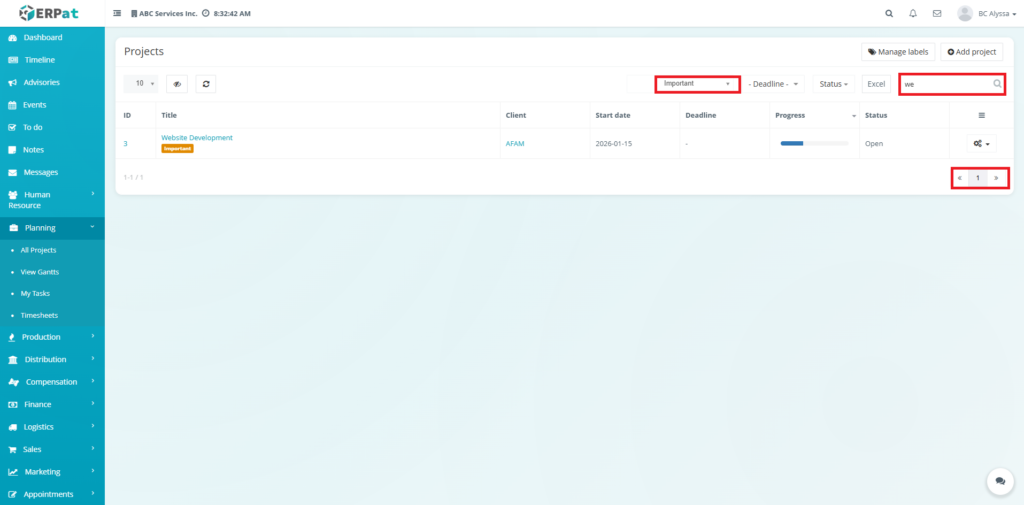
Task: Expand the Status filter dropdown
Action: tap(833, 84)
